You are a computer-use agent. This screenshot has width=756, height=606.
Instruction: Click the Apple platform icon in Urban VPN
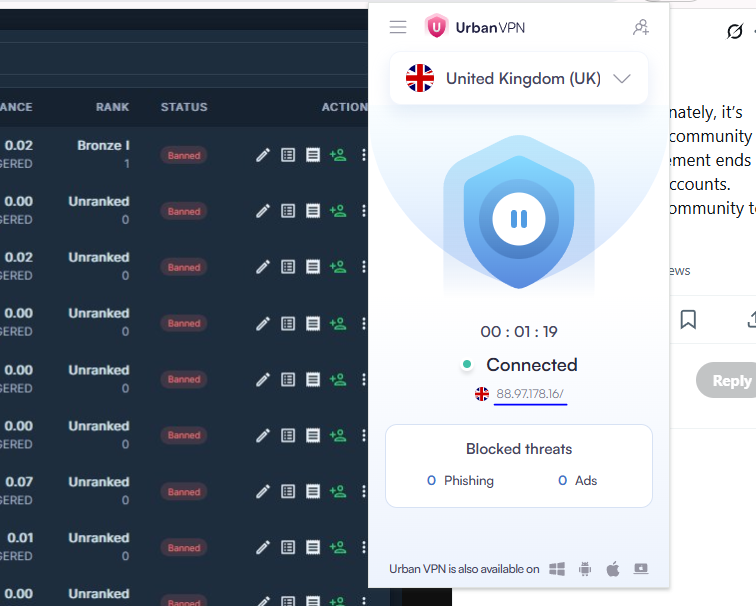613,569
